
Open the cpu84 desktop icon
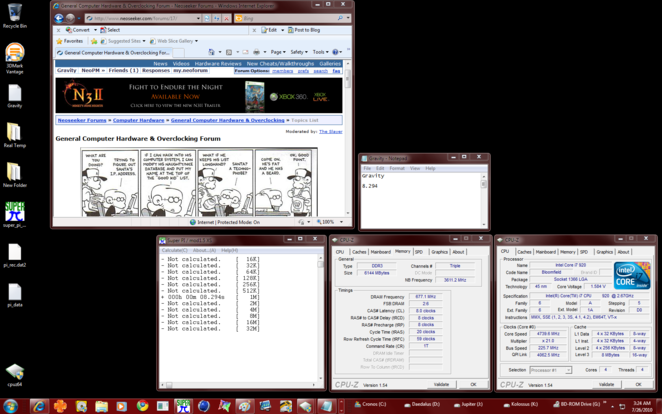[x=14, y=372]
